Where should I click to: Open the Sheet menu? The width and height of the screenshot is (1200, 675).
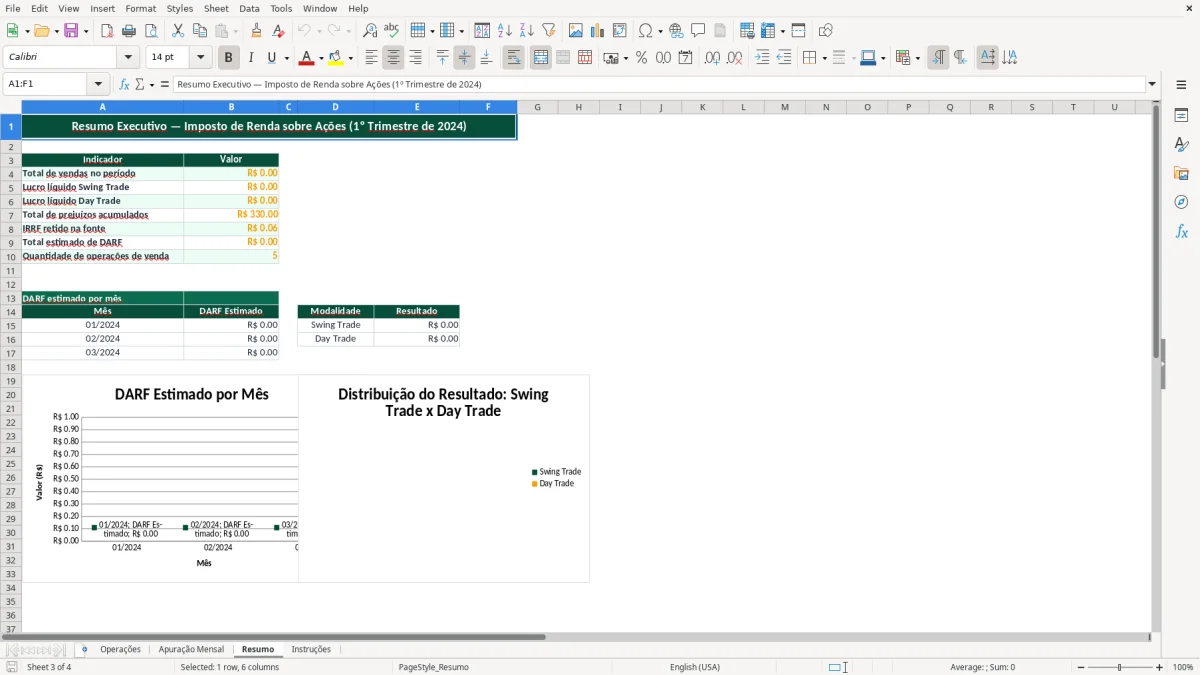pyautogui.click(x=216, y=8)
